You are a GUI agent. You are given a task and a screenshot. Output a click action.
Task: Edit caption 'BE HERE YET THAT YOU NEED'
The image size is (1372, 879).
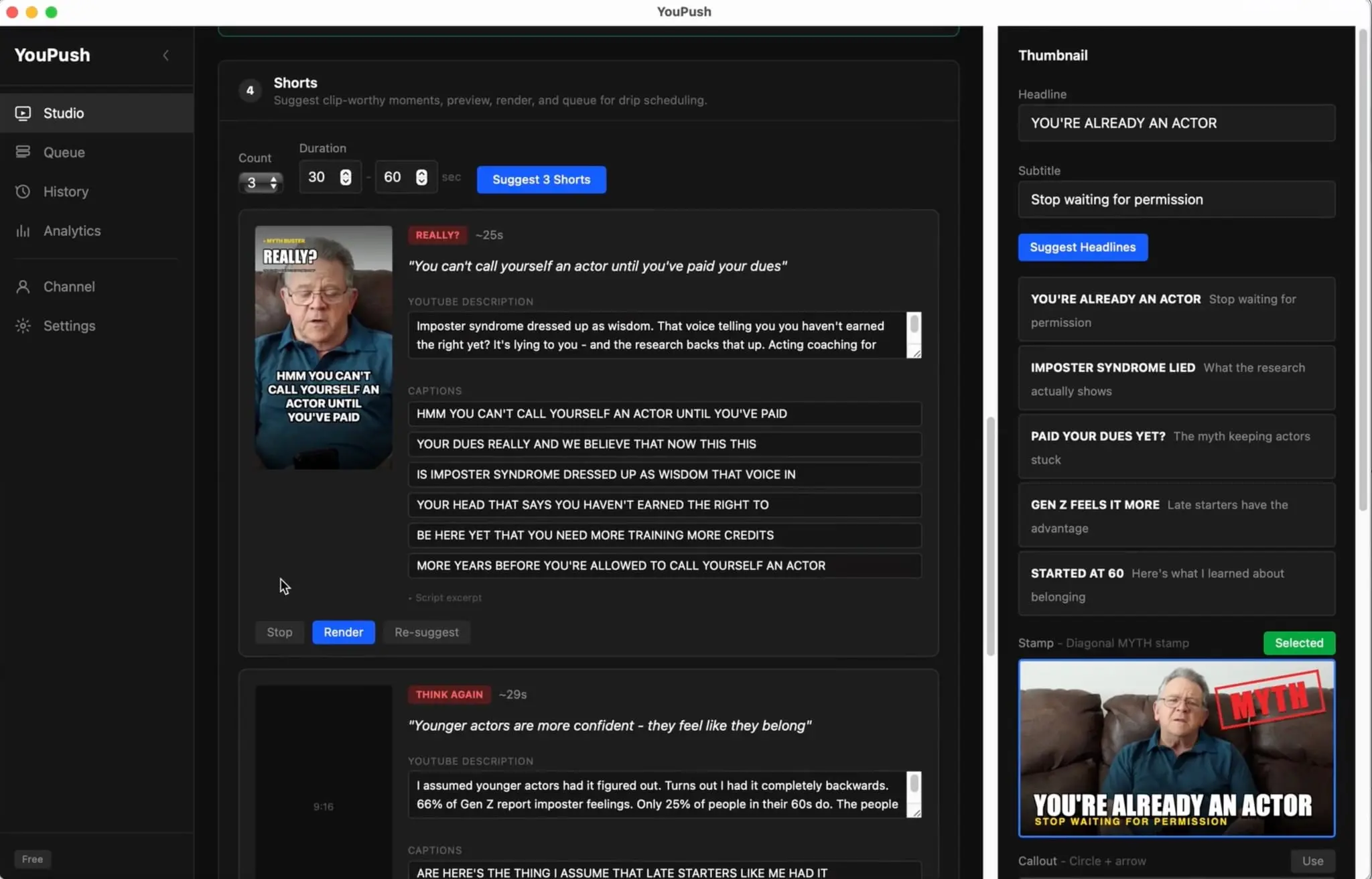click(665, 535)
